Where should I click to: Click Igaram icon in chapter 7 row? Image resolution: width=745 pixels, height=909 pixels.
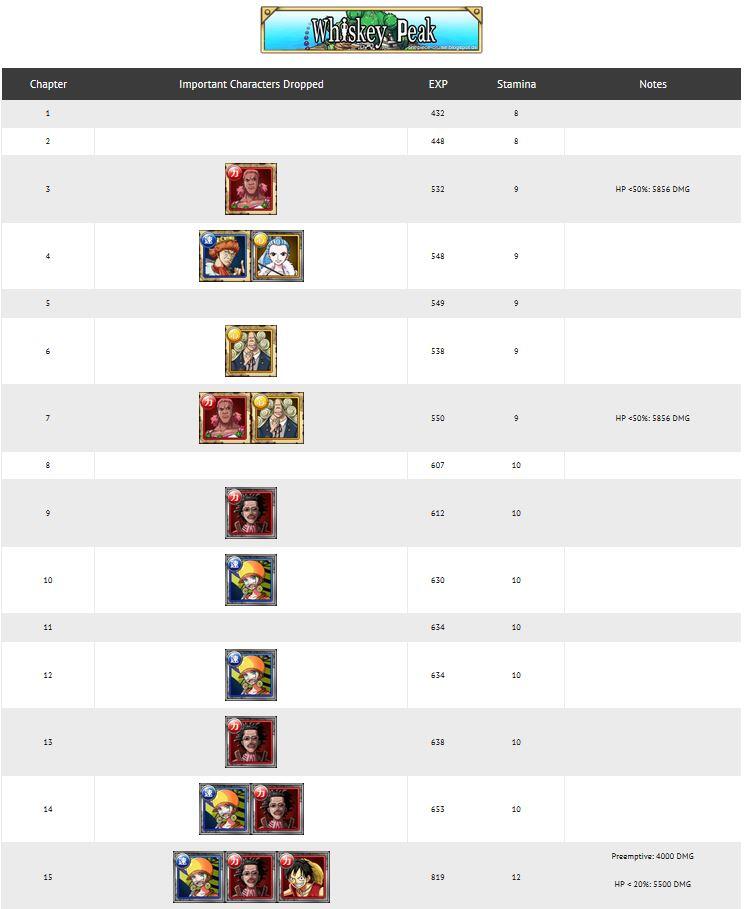pyautogui.click(x=277, y=418)
